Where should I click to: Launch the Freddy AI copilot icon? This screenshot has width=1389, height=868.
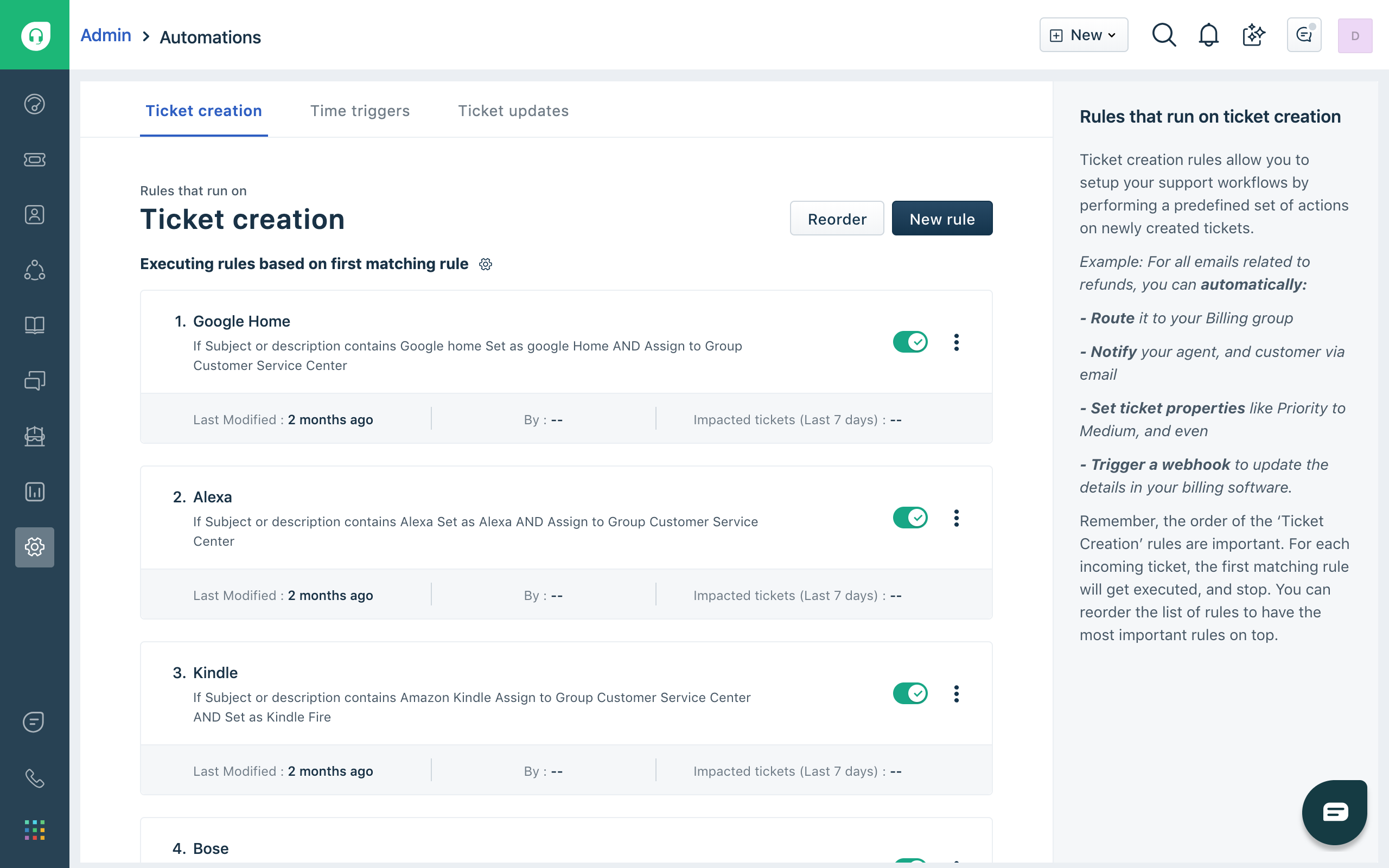click(1253, 34)
